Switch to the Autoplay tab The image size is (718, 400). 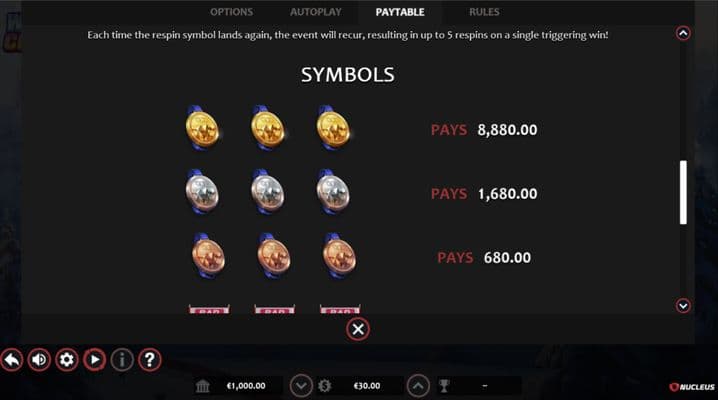pos(316,12)
